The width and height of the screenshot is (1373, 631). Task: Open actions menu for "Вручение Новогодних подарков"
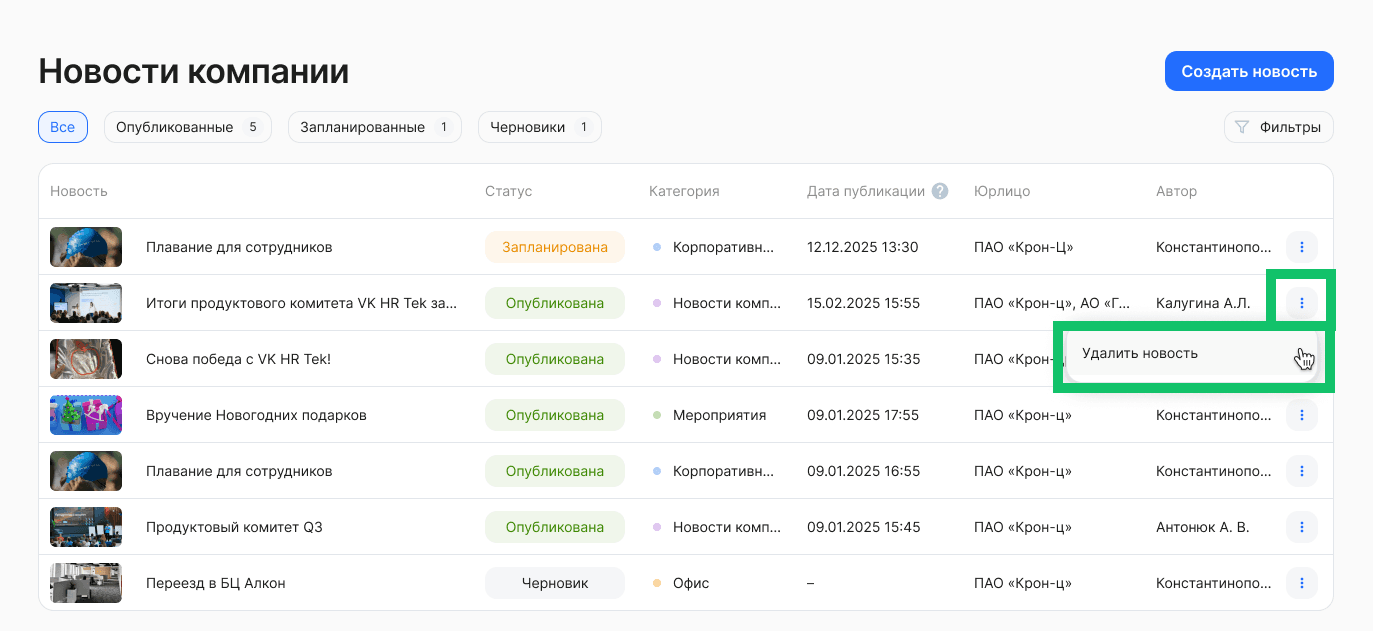(1302, 415)
